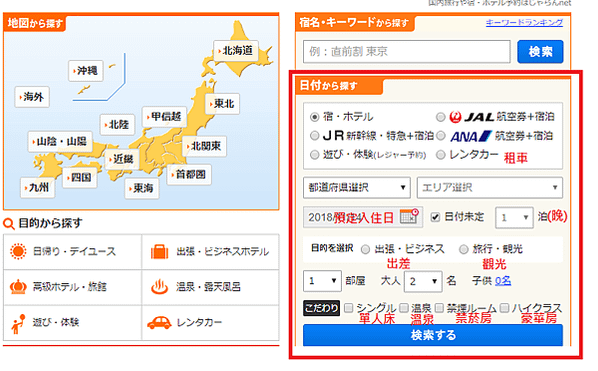Screen dimensions: 598x371
Task: Expand the エリア選択 dropdown
Action: point(490,188)
